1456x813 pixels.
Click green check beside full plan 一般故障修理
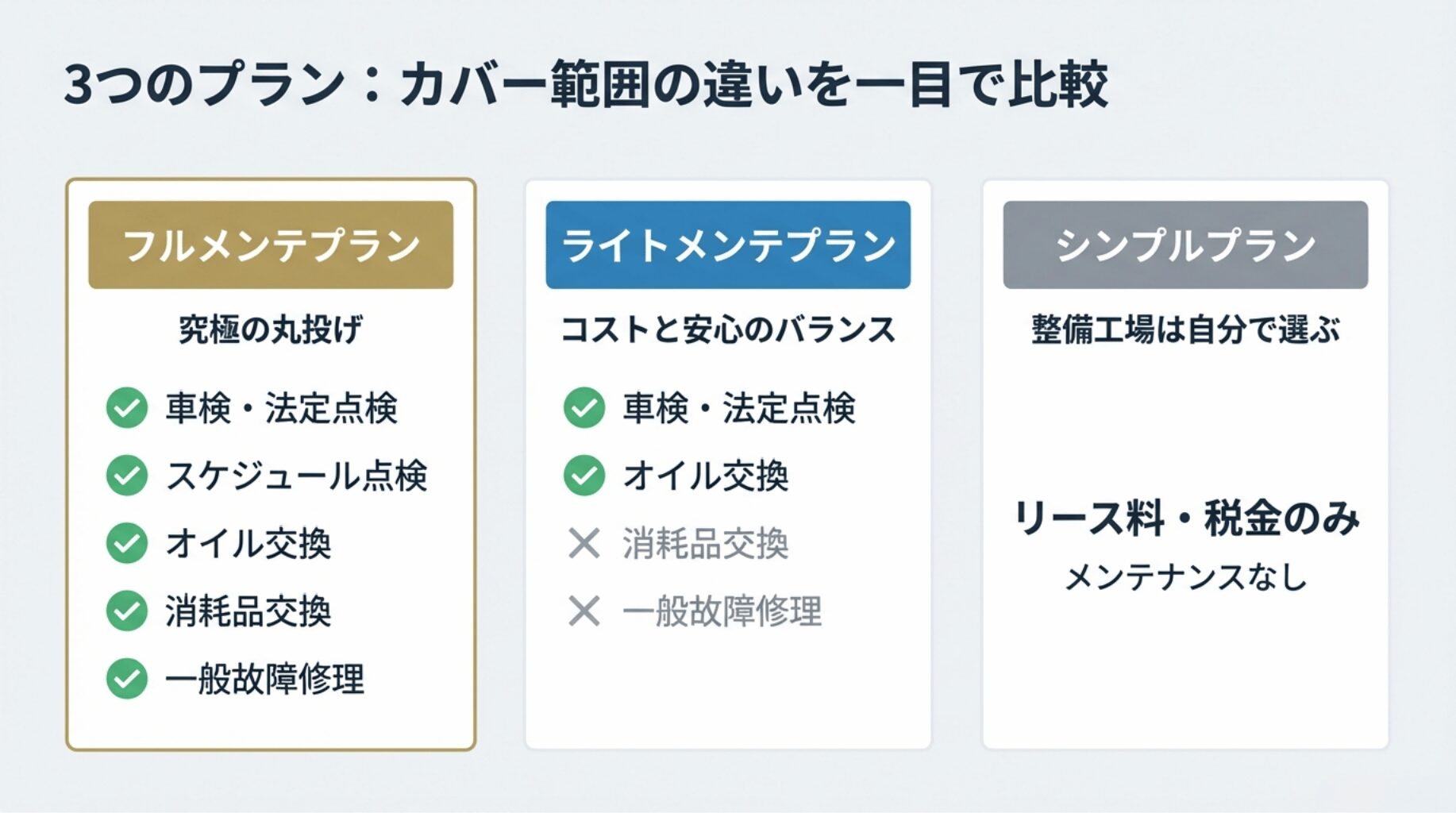(x=127, y=679)
